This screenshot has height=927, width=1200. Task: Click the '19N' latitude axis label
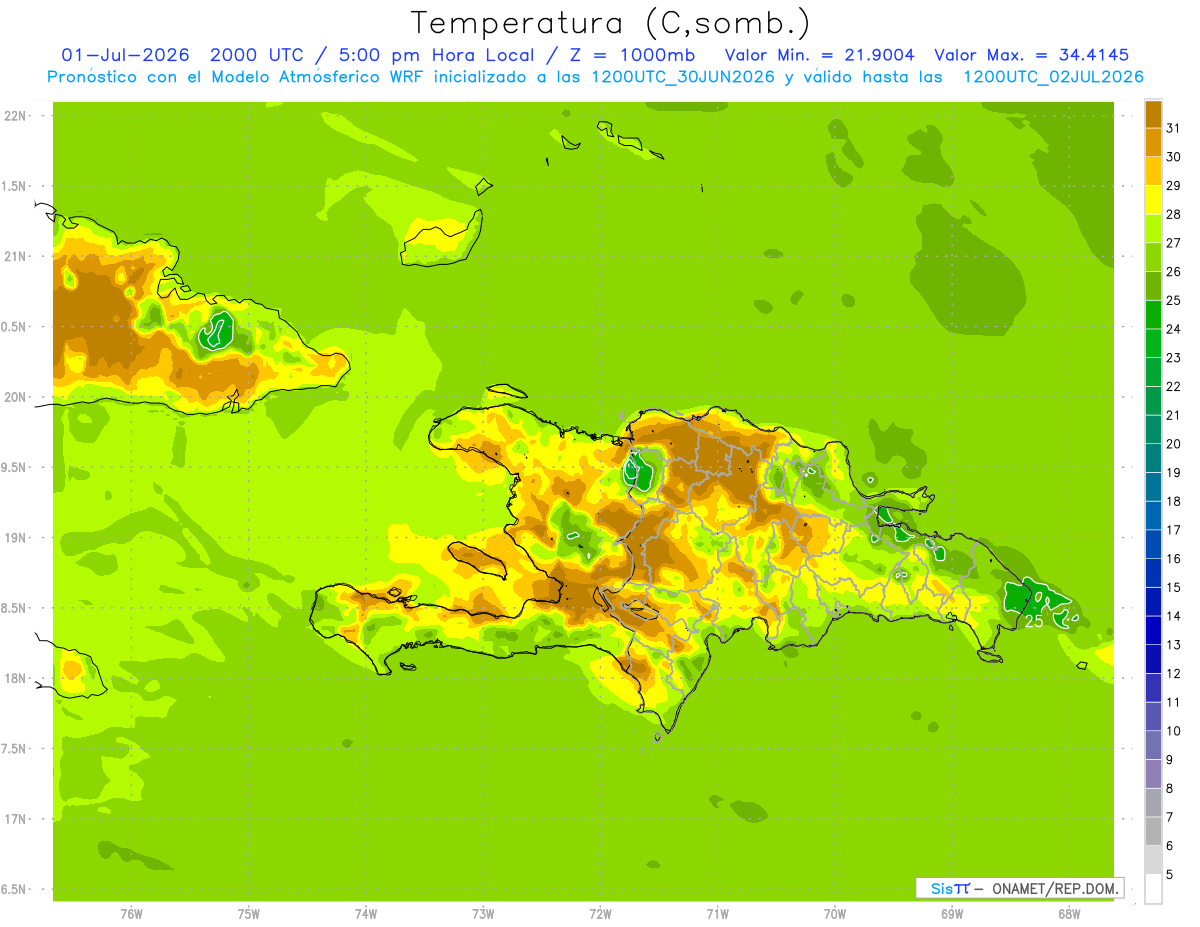[16, 538]
